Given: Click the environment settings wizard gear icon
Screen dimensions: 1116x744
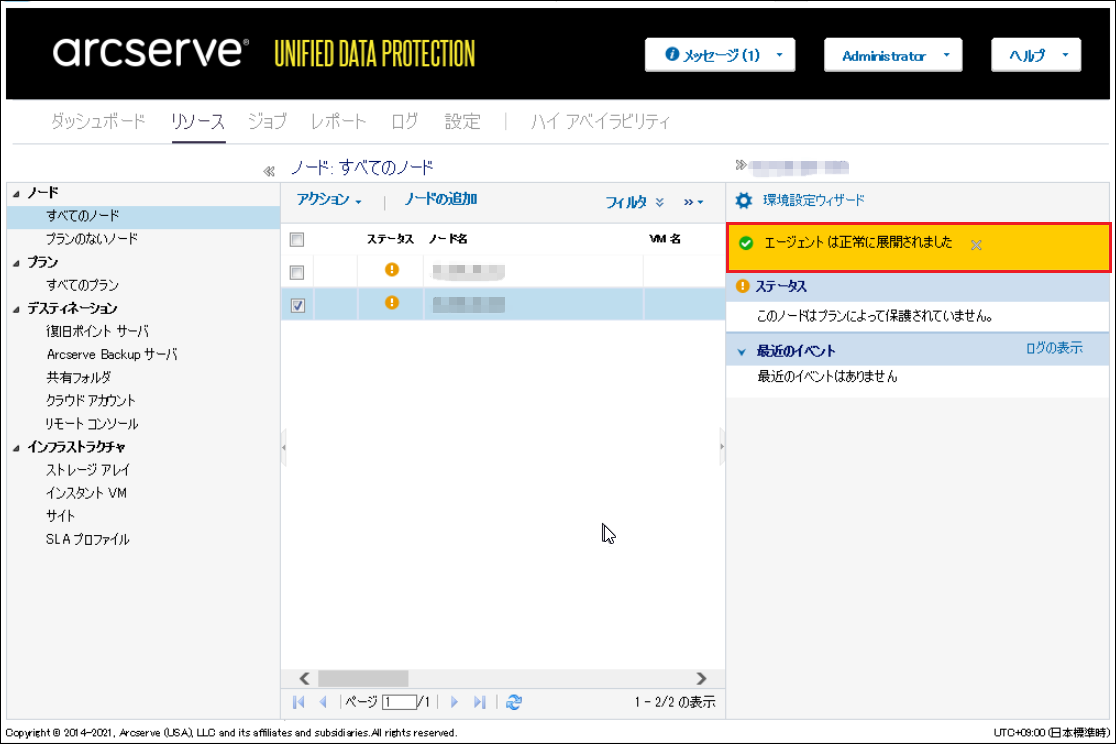Looking at the screenshot, I should pyautogui.click(x=744, y=200).
